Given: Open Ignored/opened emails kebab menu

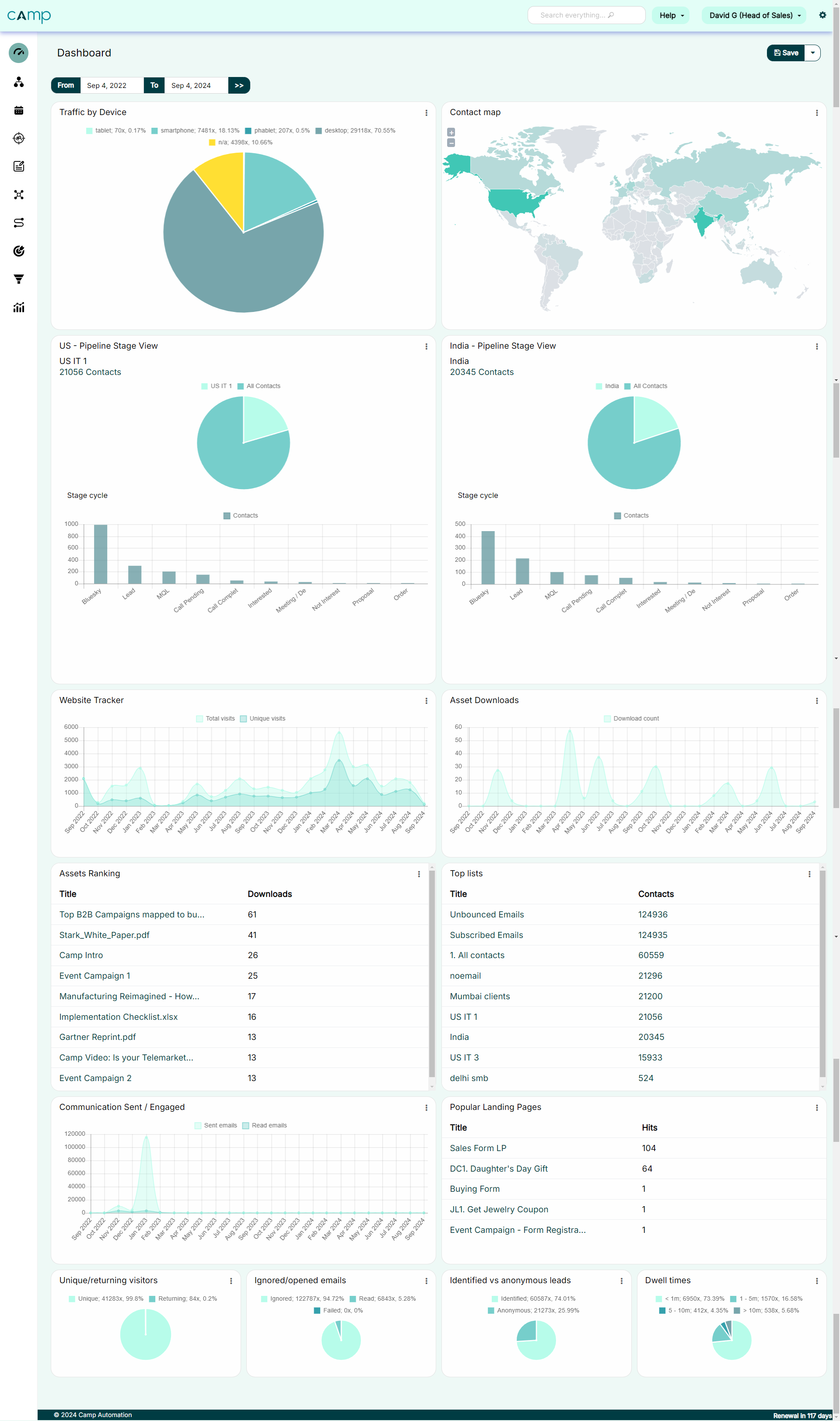Looking at the screenshot, I should [426, 1281].
